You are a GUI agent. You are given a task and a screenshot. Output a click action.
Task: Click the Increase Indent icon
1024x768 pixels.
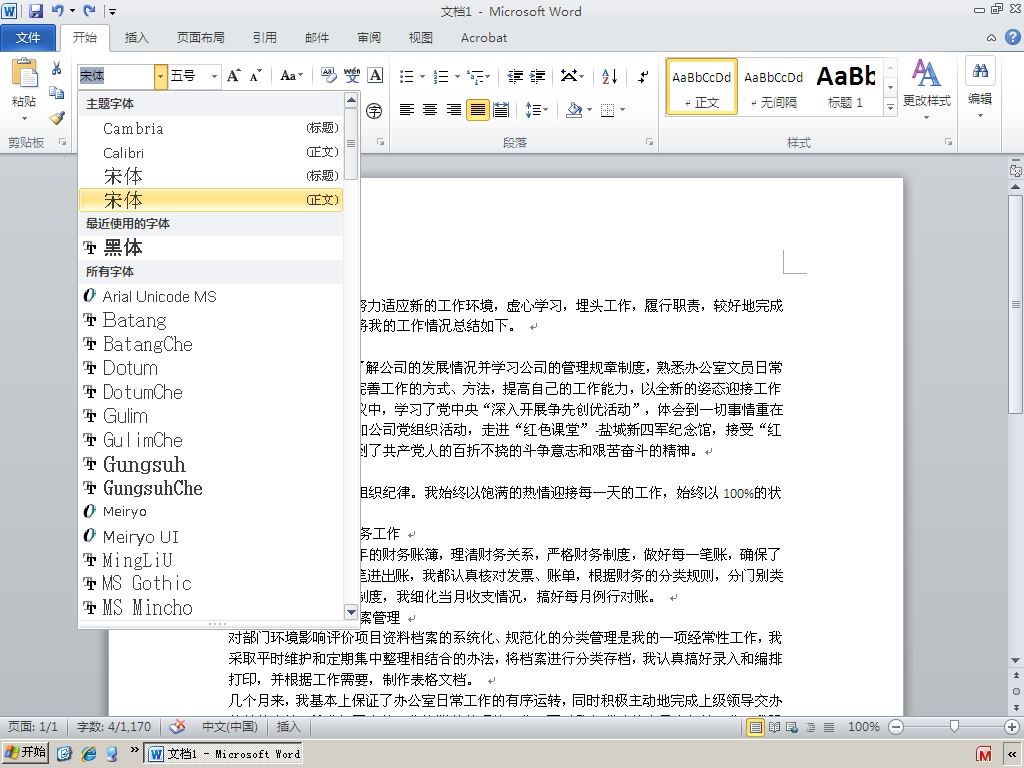coord(537,76)
